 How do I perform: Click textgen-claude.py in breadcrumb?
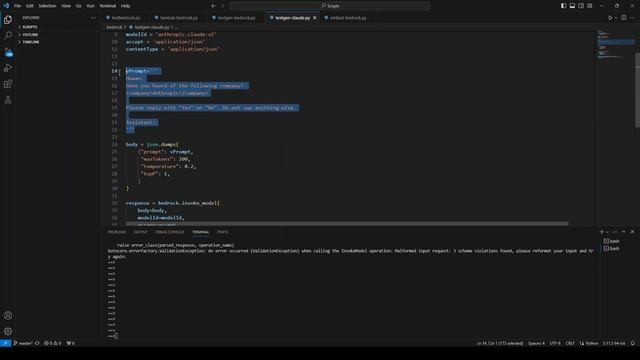[151, 27]
